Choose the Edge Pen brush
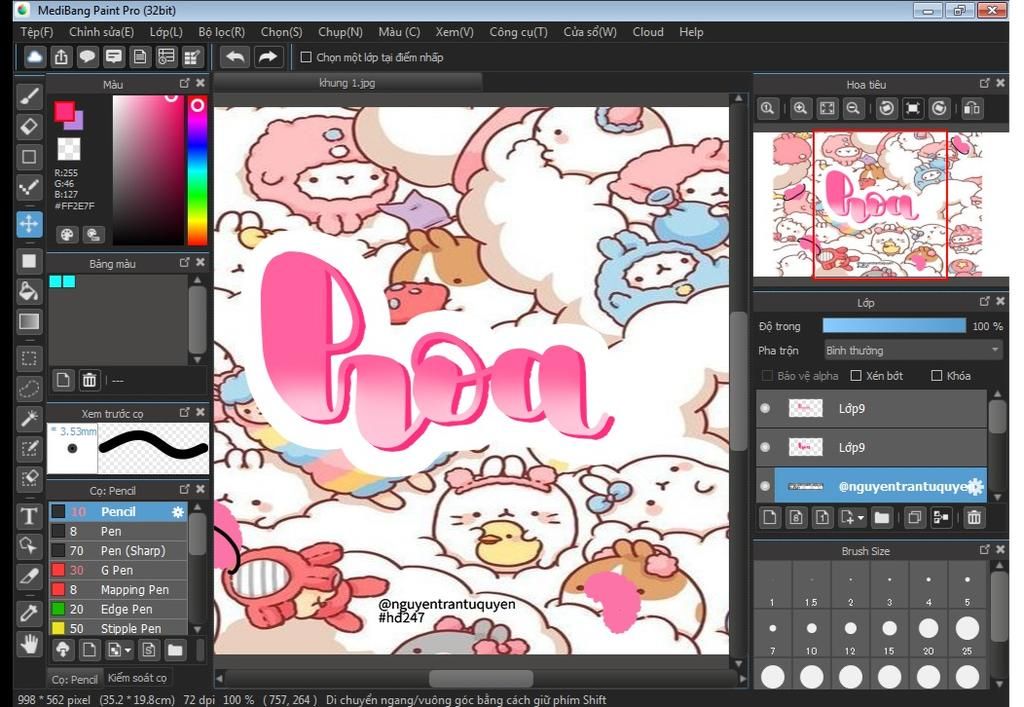Viewport: 1024px width, 707px height. (x=118, y=609)
